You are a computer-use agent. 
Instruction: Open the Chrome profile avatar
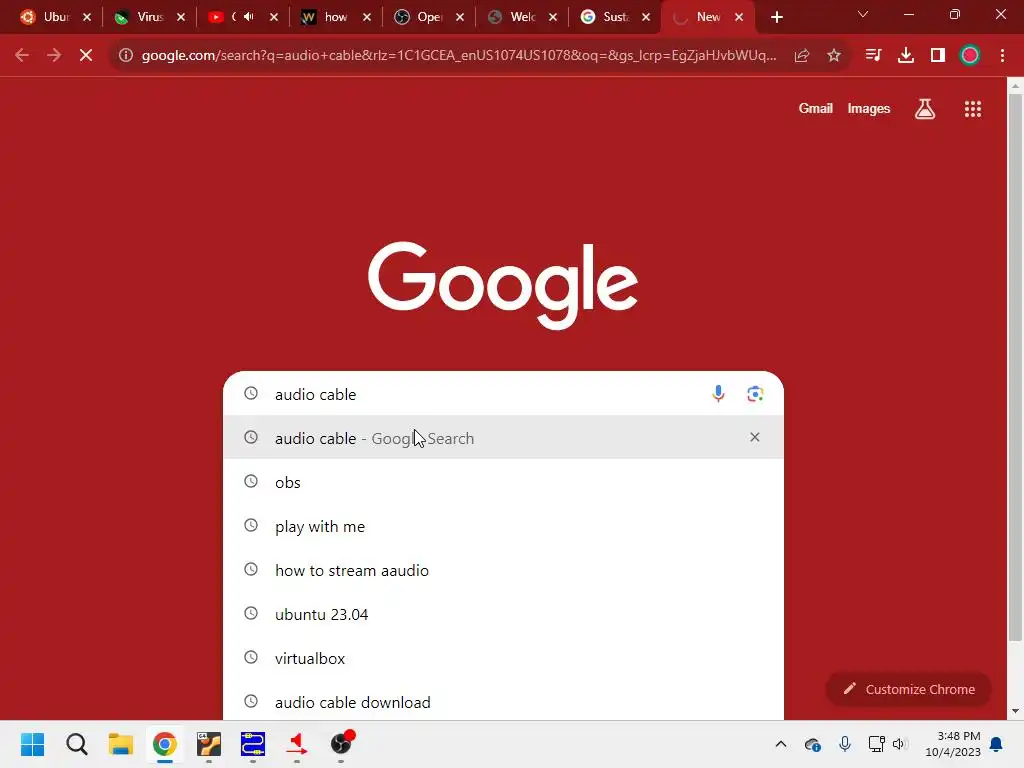coord(969,55)
